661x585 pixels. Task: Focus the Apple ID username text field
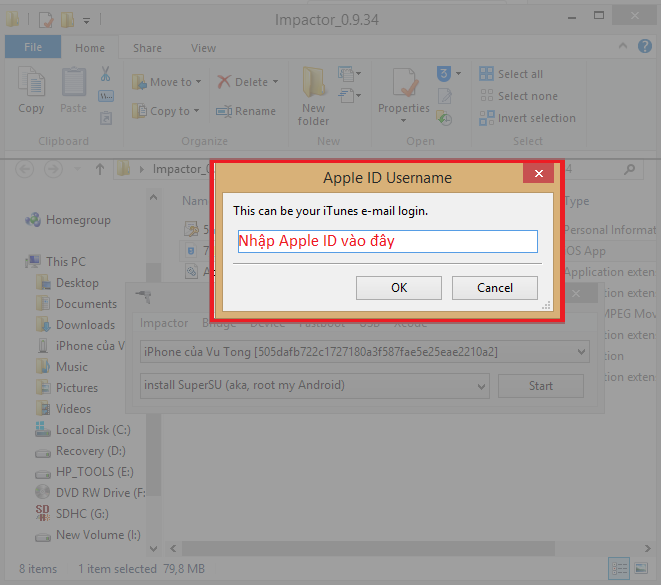[387, 241]
